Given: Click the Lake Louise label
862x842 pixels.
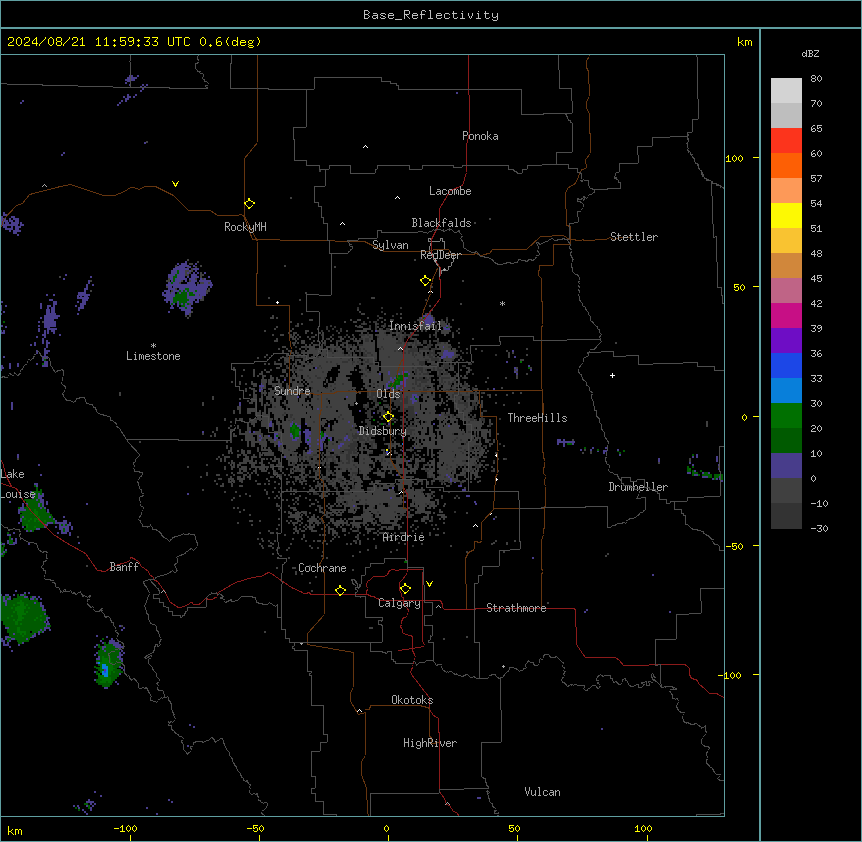Looking at the screenshot, I should click(18, 484).
